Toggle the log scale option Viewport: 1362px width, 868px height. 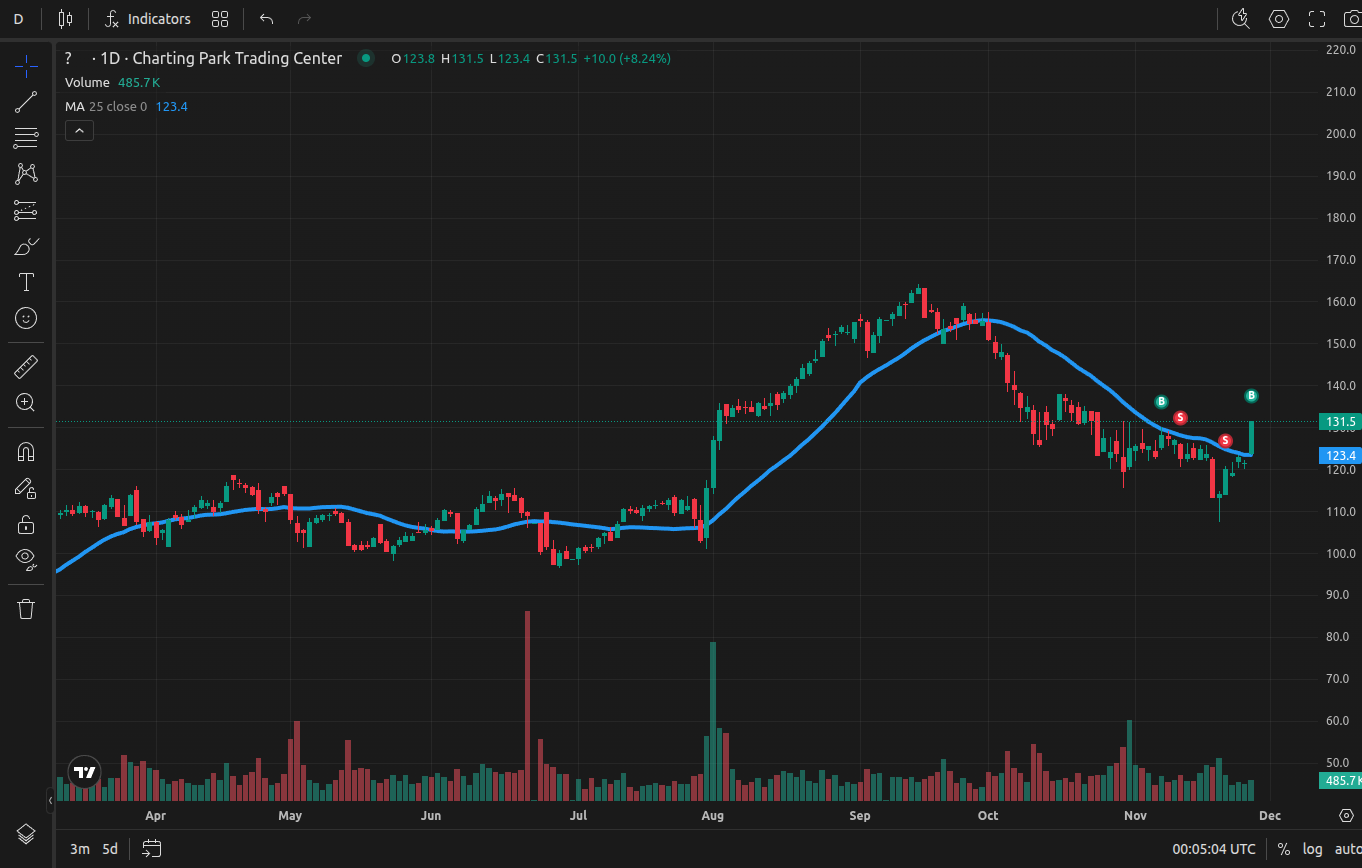click(x=1312, y=849)
